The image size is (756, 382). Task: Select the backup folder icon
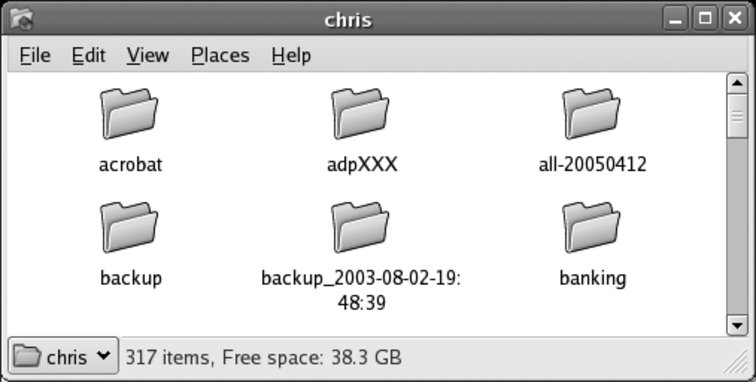129,228
